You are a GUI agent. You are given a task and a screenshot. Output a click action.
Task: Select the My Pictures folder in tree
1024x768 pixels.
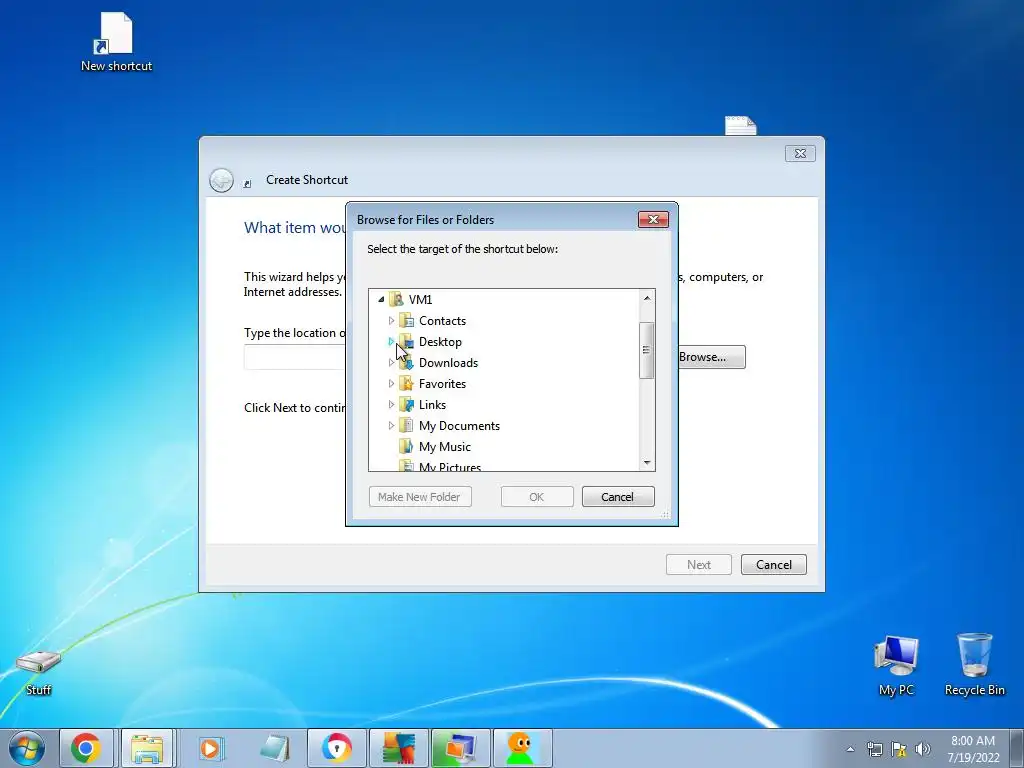(450, 466)
